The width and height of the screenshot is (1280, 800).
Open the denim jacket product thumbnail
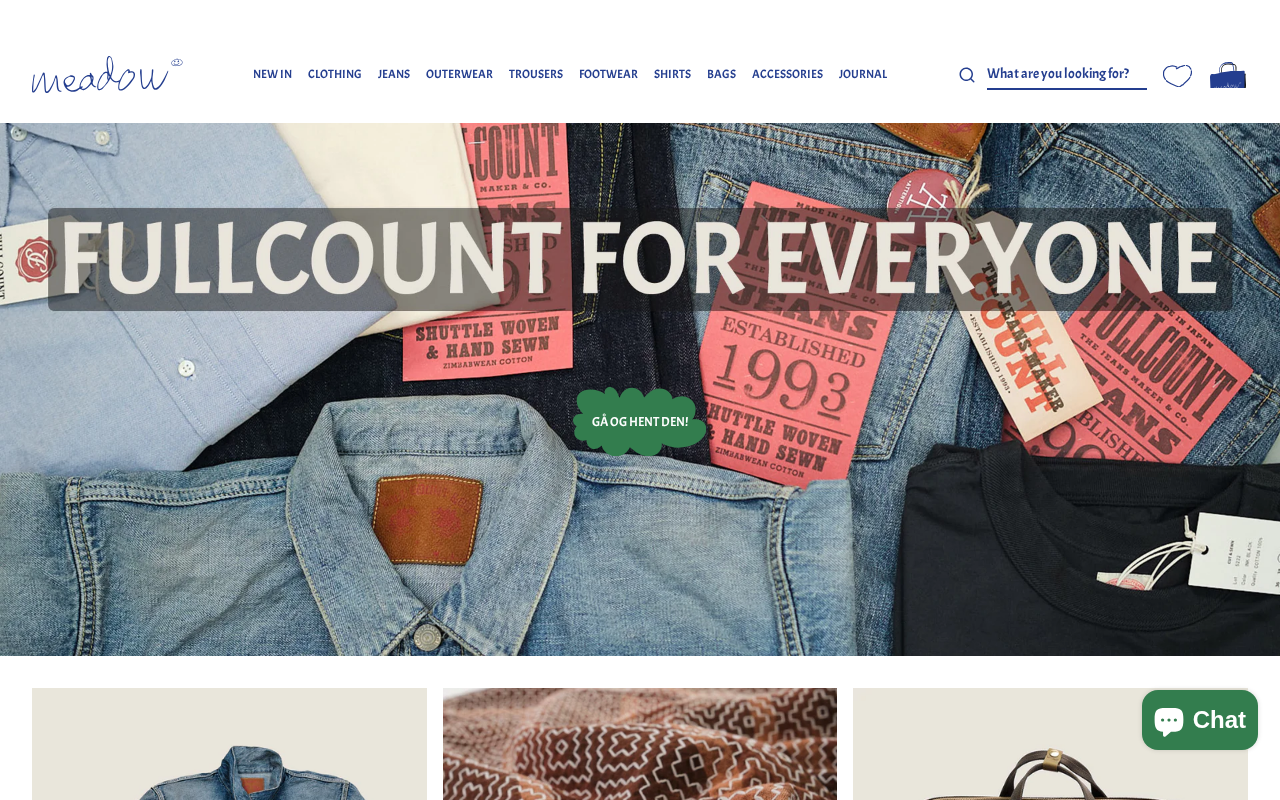229,744
